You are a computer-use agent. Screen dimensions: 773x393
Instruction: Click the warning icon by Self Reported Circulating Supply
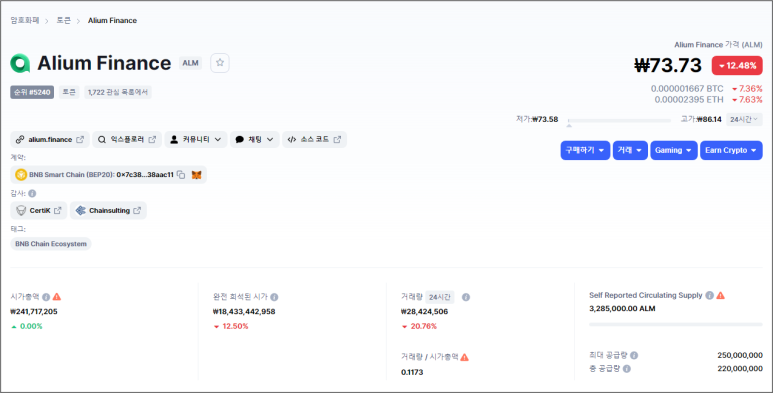(721, 295)
